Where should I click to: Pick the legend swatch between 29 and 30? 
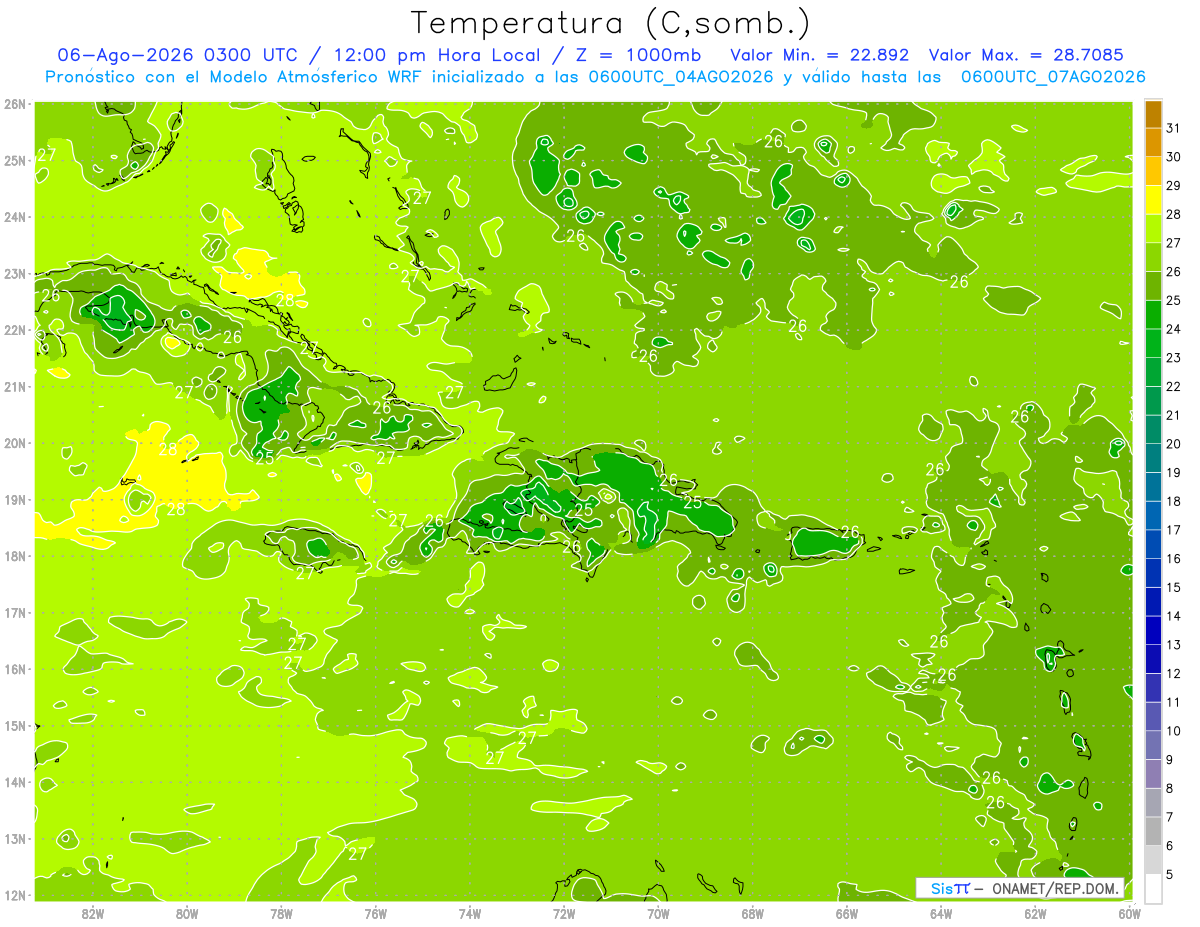tap(1153, 171)
